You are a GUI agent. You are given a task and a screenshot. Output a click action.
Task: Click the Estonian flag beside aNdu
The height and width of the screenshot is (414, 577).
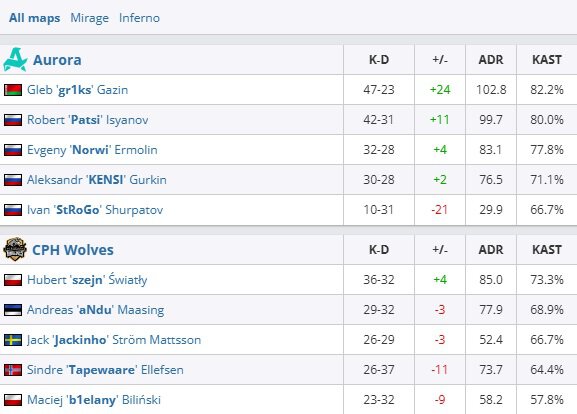[x=13, y=310]
